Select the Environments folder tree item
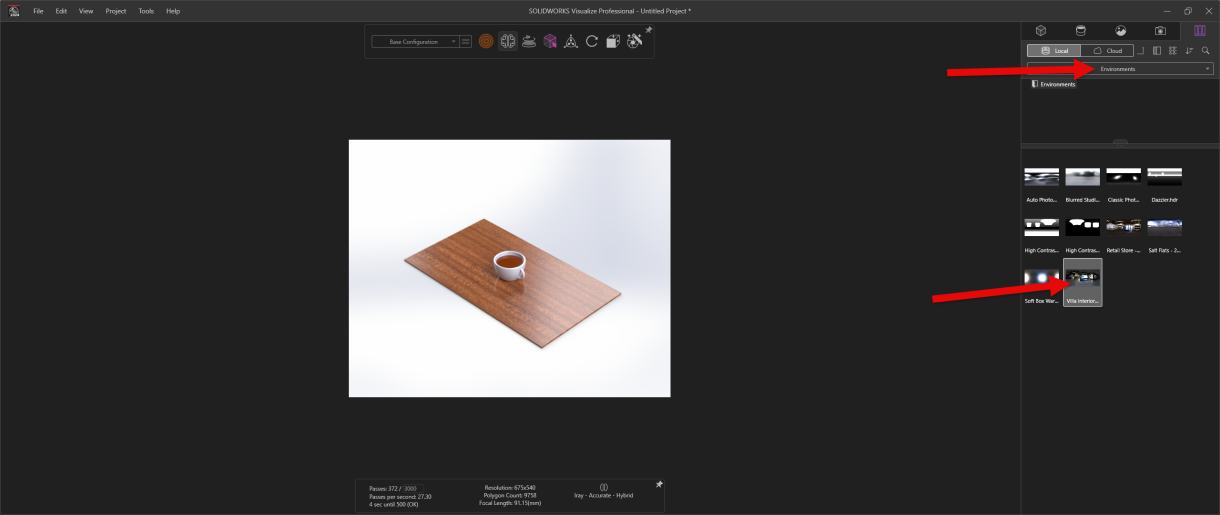This screenshot has height=515, width=1220. [x=1054, y=84]
